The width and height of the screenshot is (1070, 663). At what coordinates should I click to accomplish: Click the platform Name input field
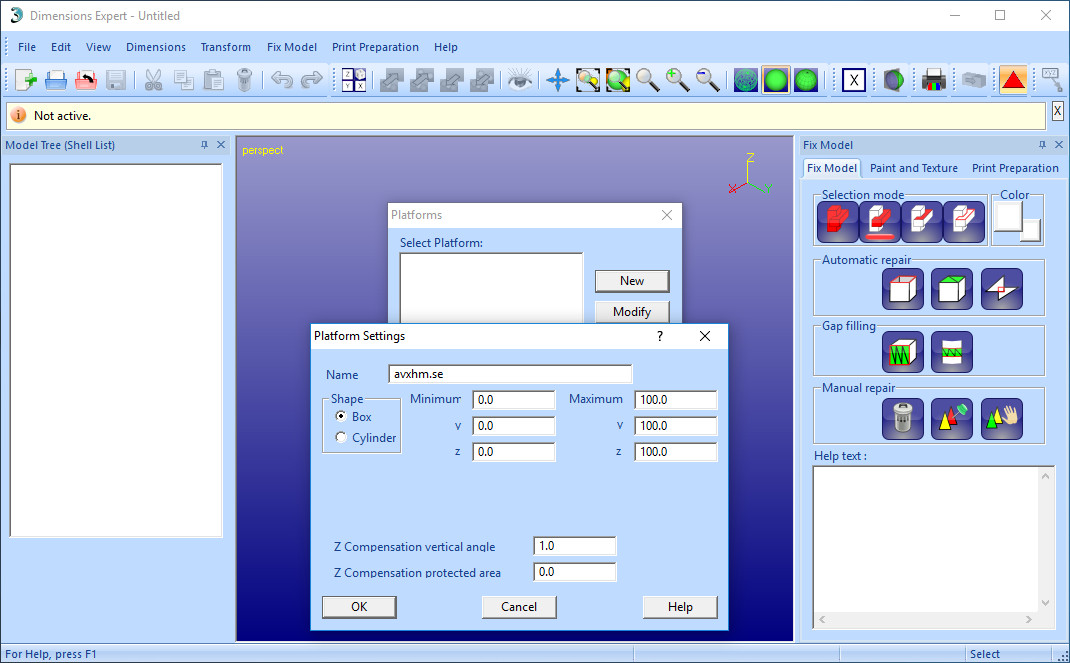pyautogui.click(x=510, y=374)
